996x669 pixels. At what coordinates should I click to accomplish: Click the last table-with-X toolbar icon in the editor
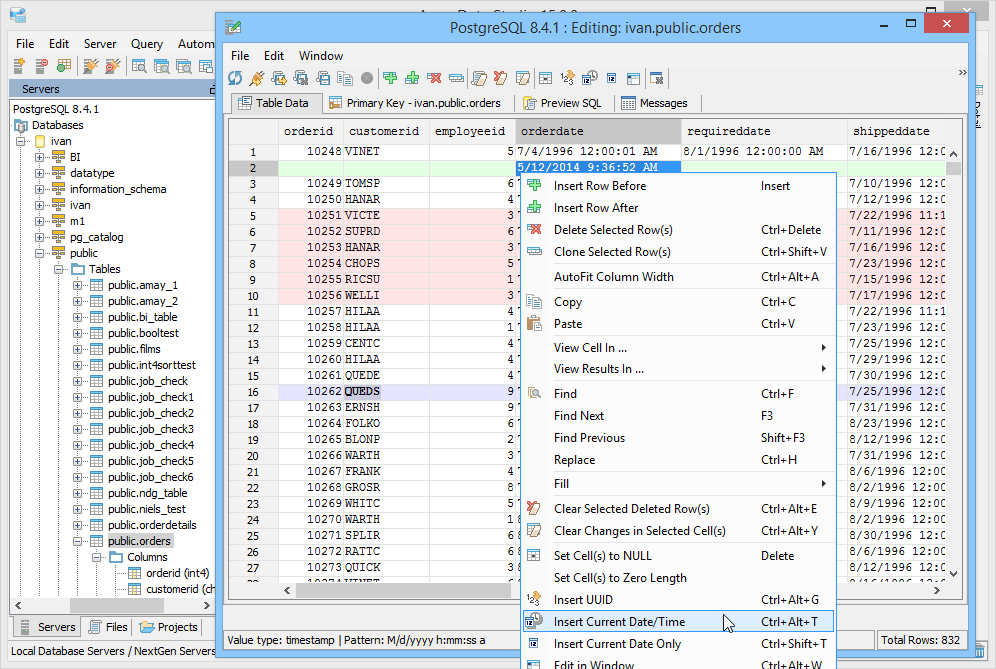click(x=657, y=78)
